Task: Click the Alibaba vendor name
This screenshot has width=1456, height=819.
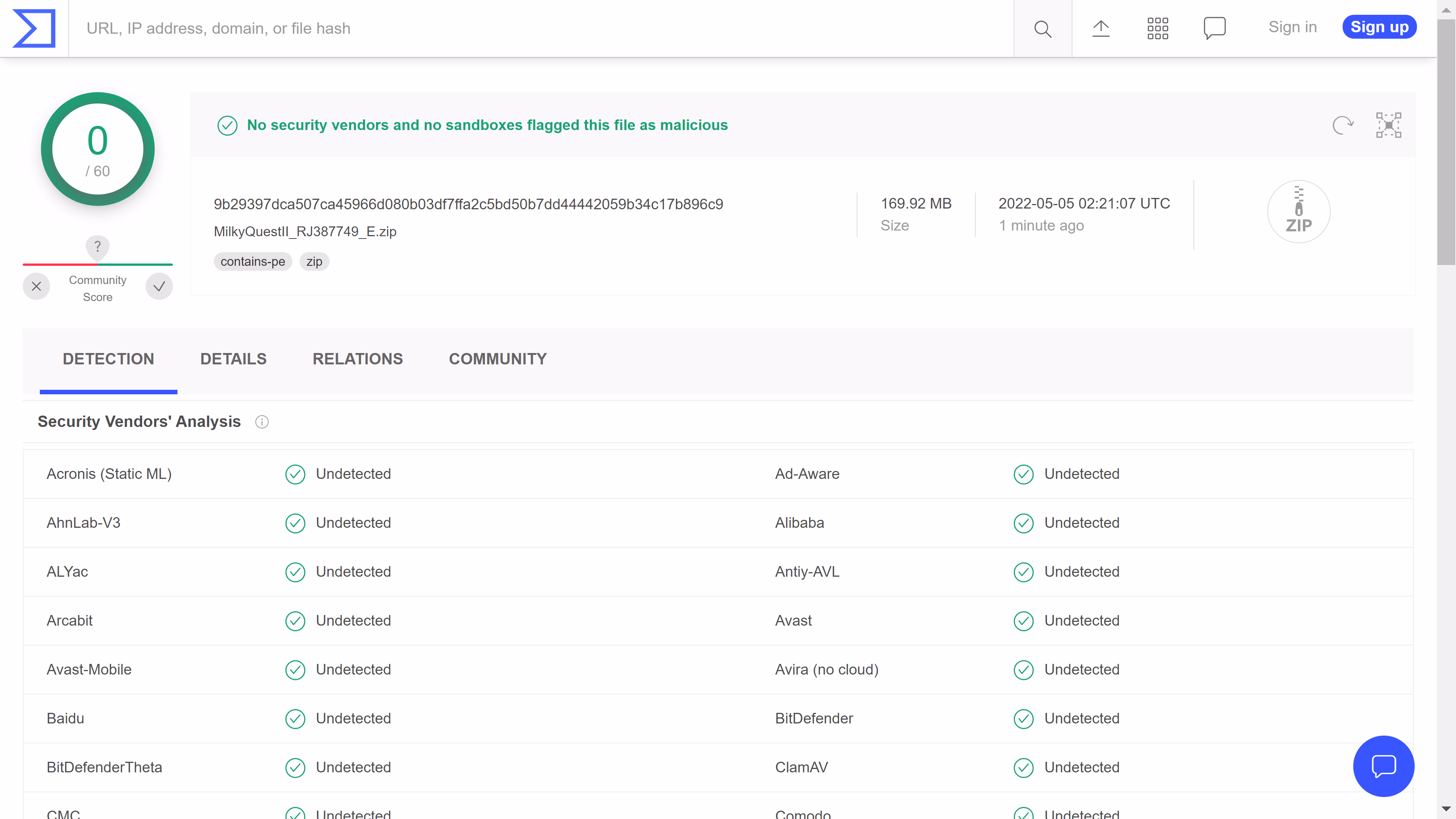Action: coord(799,523)
